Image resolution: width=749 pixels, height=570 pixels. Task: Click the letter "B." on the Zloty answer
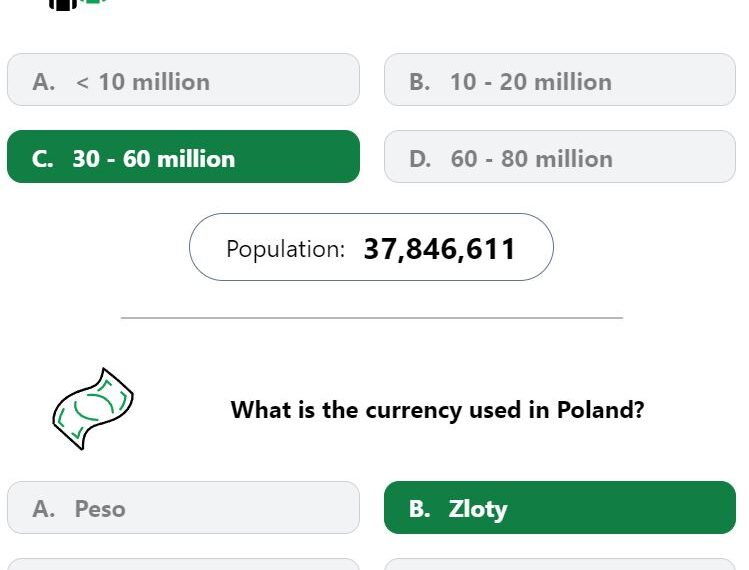coord(419,509)
